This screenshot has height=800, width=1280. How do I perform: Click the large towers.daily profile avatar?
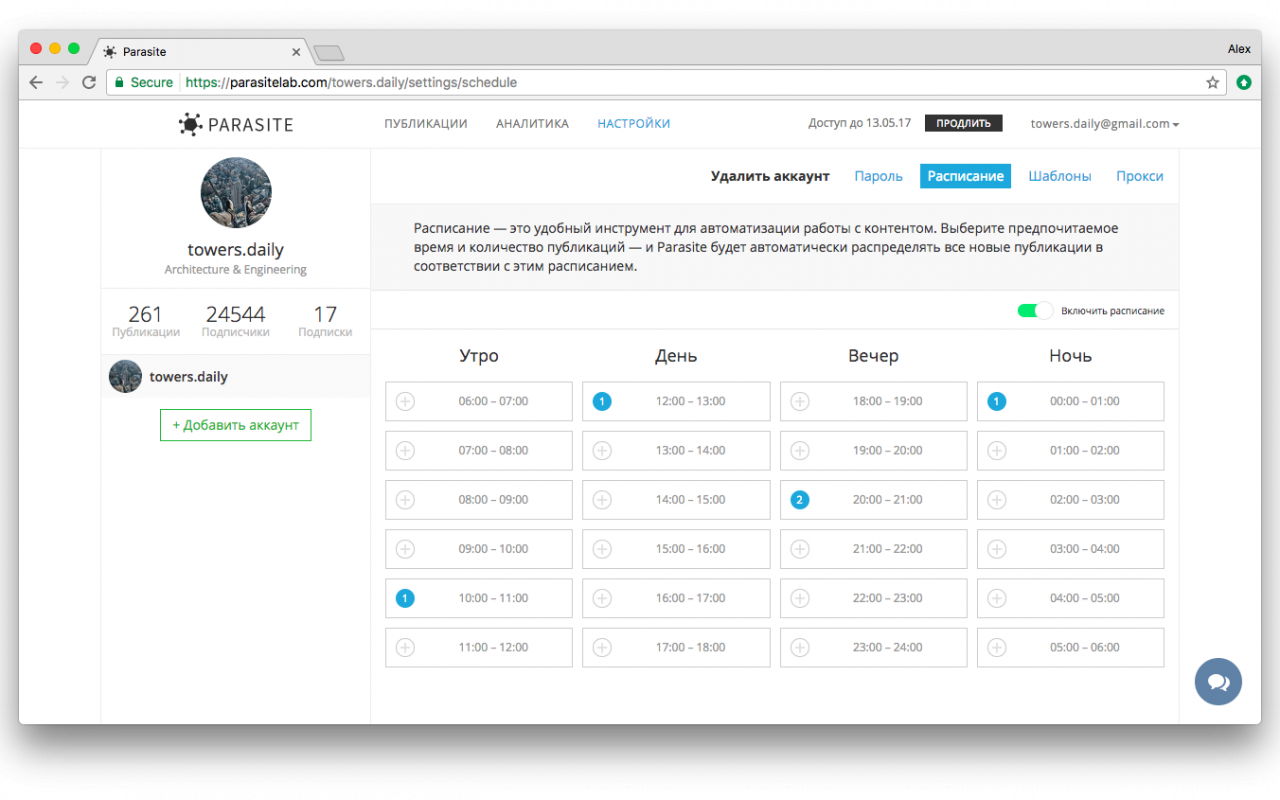tap(236, 192)
